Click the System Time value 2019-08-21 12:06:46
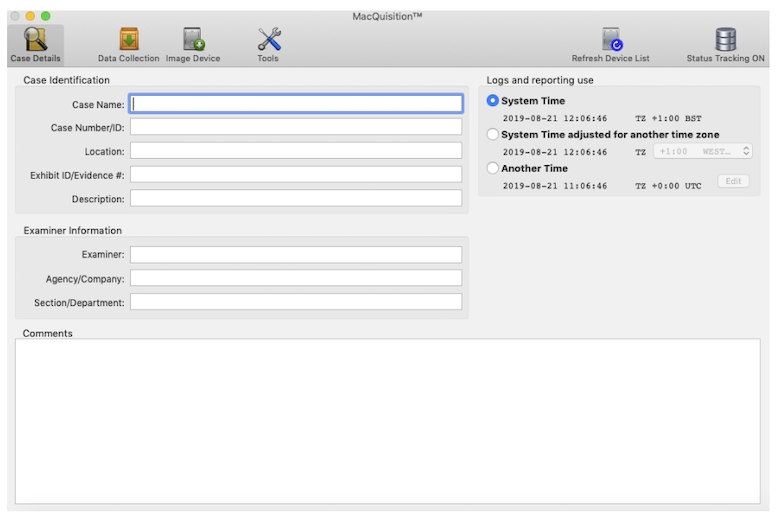Viewport: 780px width, 520px height. coord(555,118)
